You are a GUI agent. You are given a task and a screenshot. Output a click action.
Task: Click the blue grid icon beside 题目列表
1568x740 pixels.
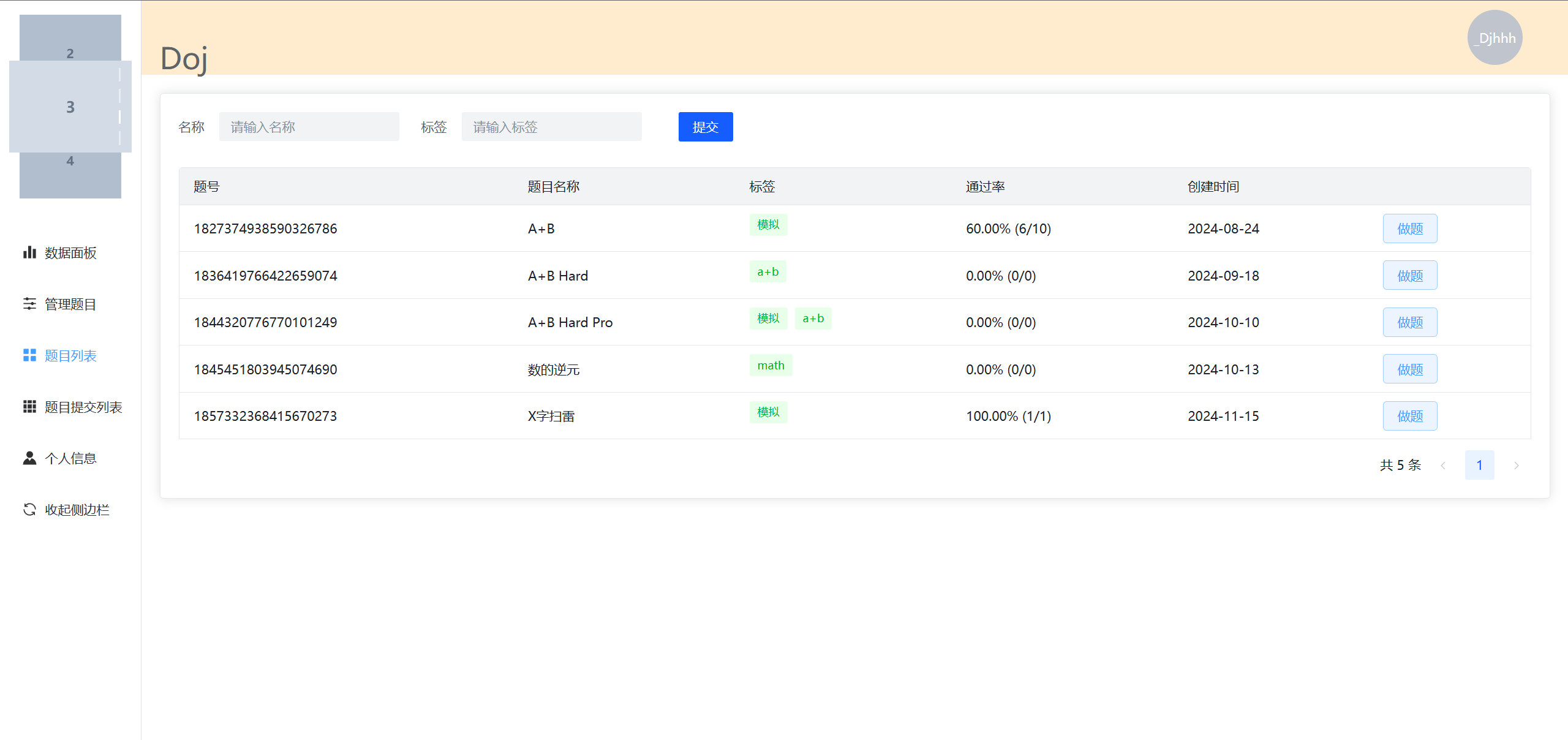(29, 355)
